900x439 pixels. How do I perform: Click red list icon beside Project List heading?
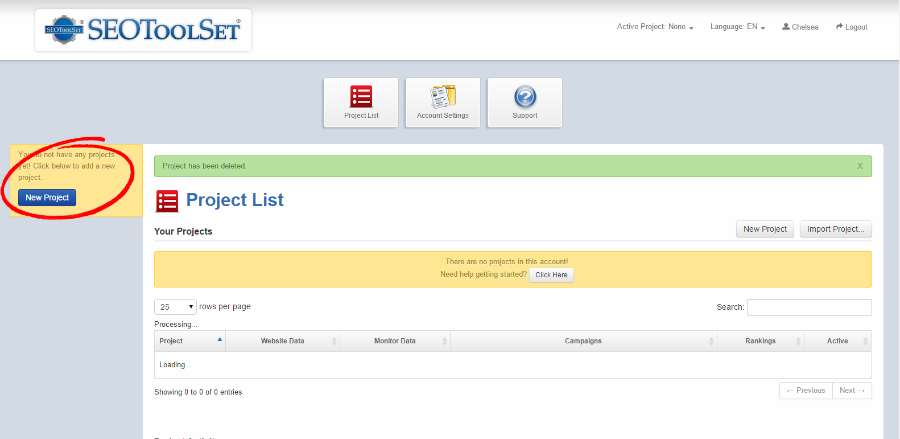pyautogui.click(x=167, y=200)
